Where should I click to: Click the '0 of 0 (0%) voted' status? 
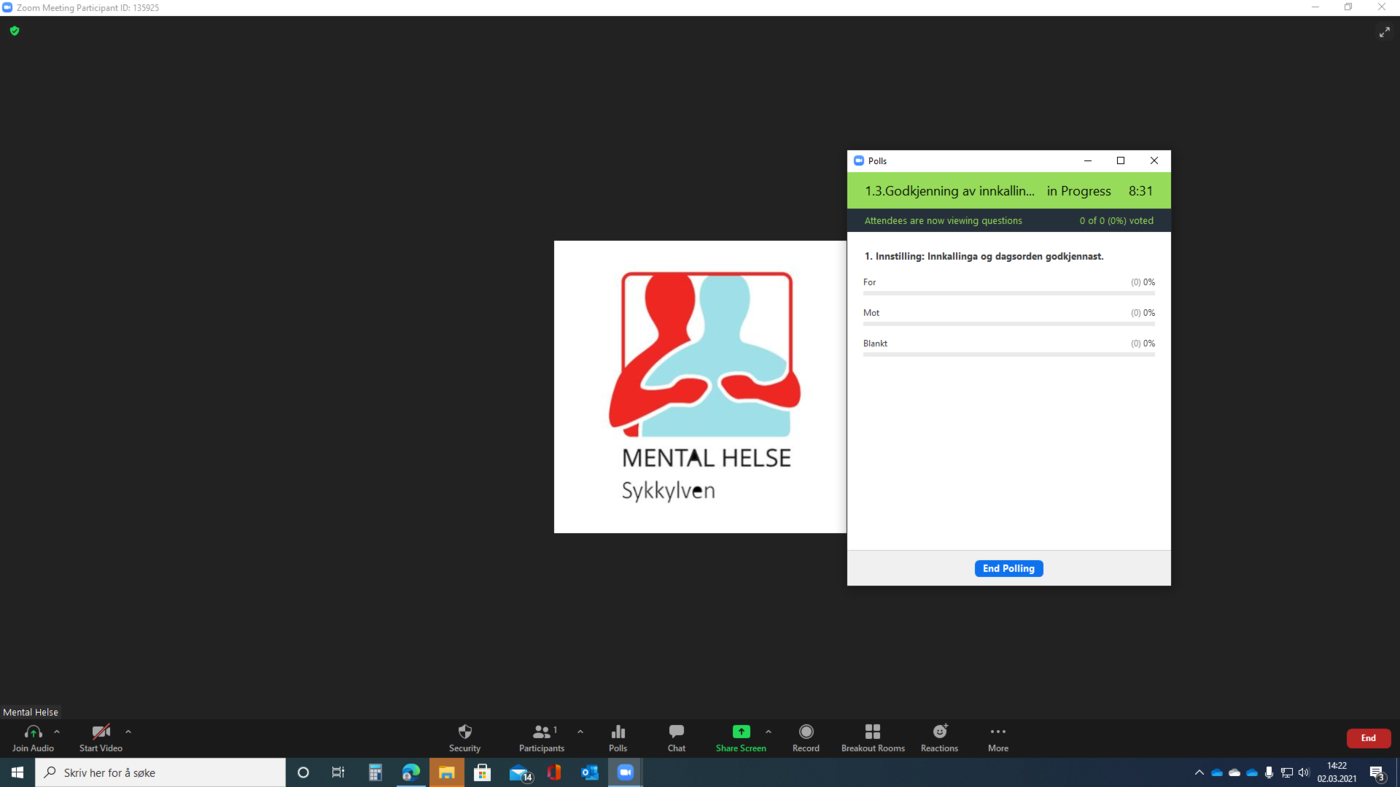coord(1116,221)
